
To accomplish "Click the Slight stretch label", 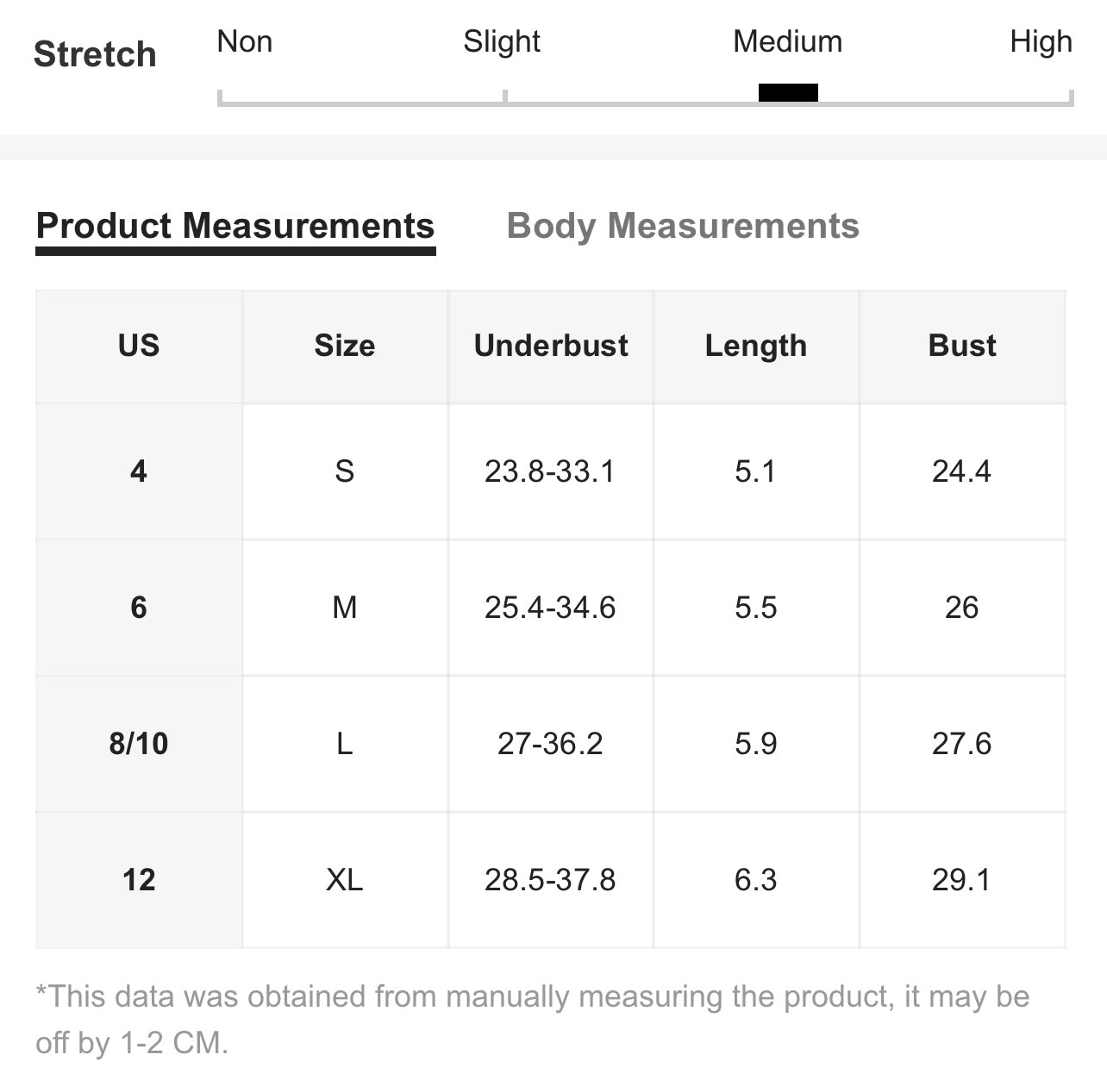I will pos(502,41).
